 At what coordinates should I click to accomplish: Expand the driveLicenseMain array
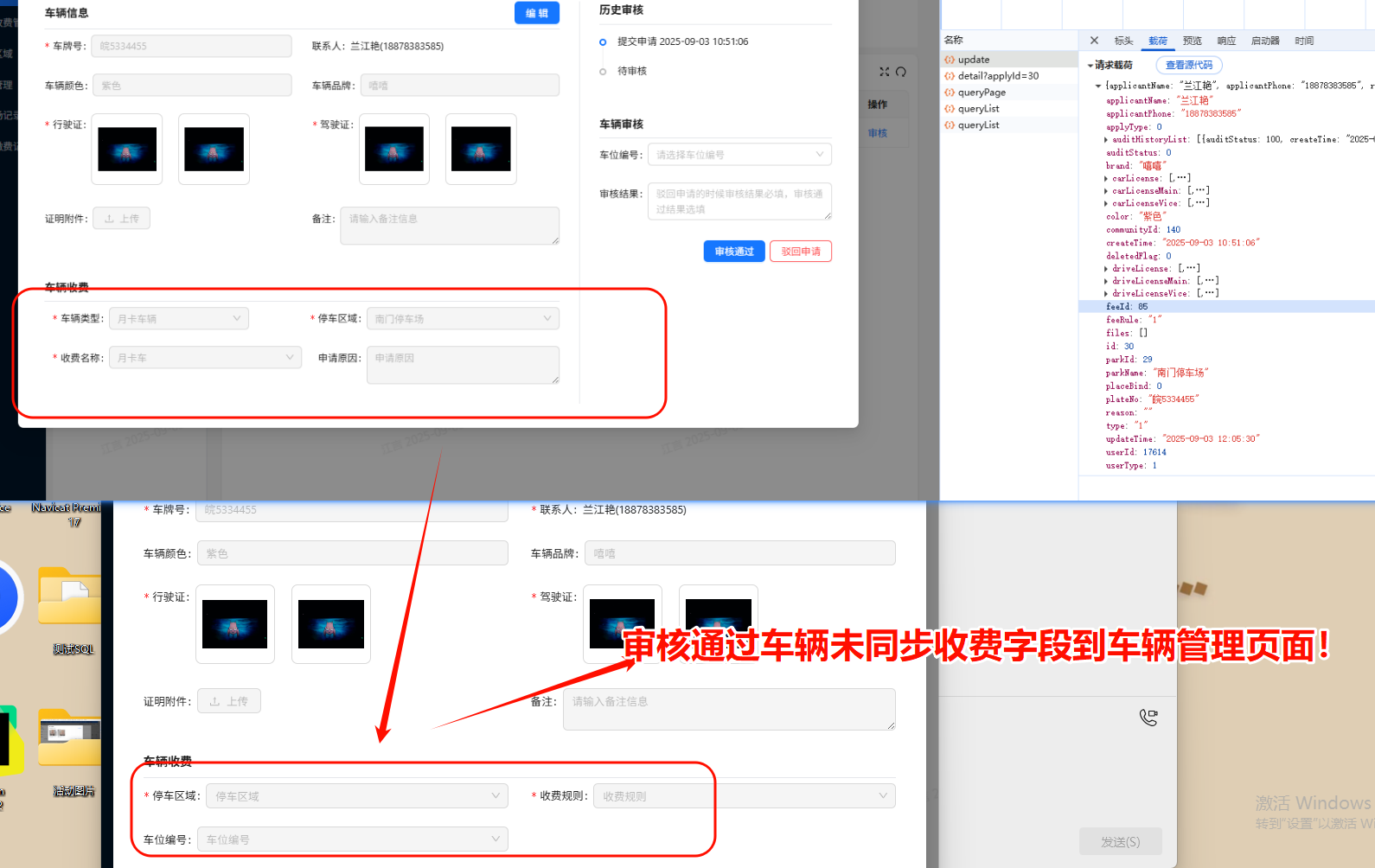pyautogui.click(x=1106, y=280)
